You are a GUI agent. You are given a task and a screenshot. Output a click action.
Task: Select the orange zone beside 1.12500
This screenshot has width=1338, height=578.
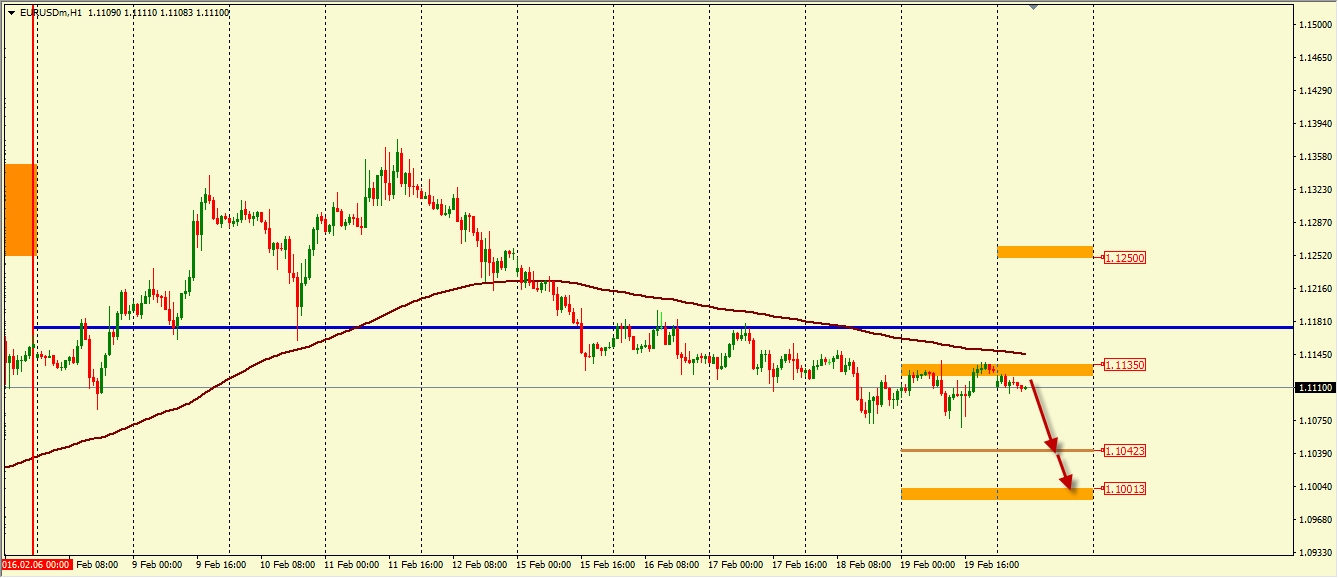(x=1044, y=252)
